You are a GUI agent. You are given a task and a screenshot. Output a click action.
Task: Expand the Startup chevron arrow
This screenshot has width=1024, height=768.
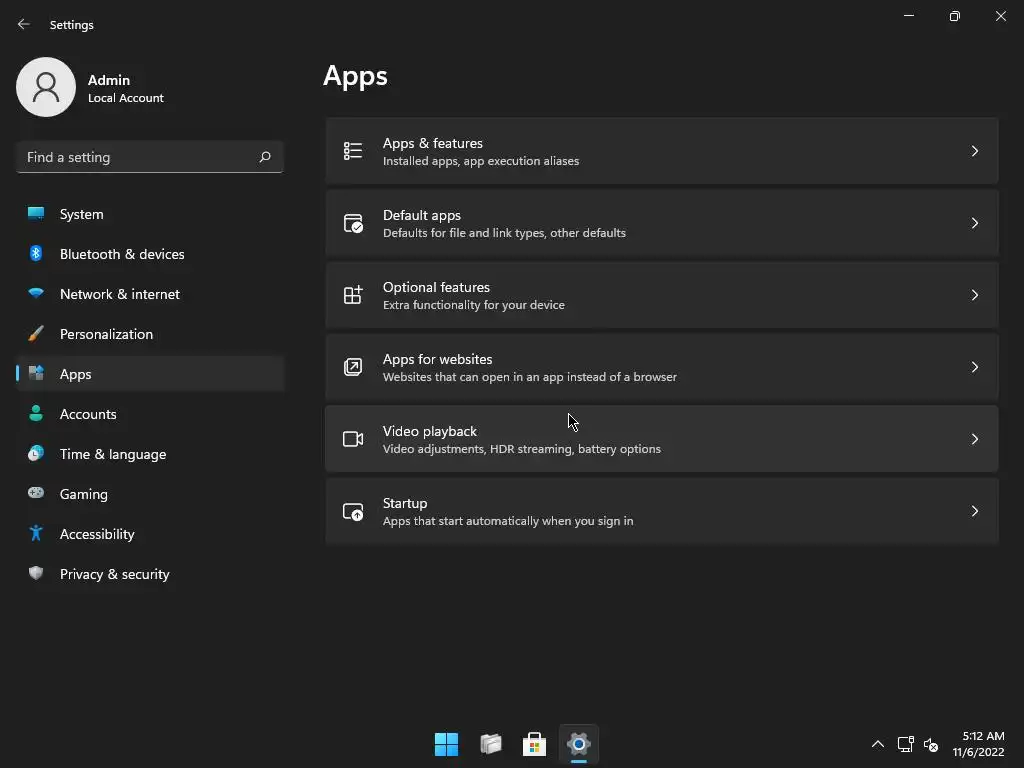tap(974, 511)
